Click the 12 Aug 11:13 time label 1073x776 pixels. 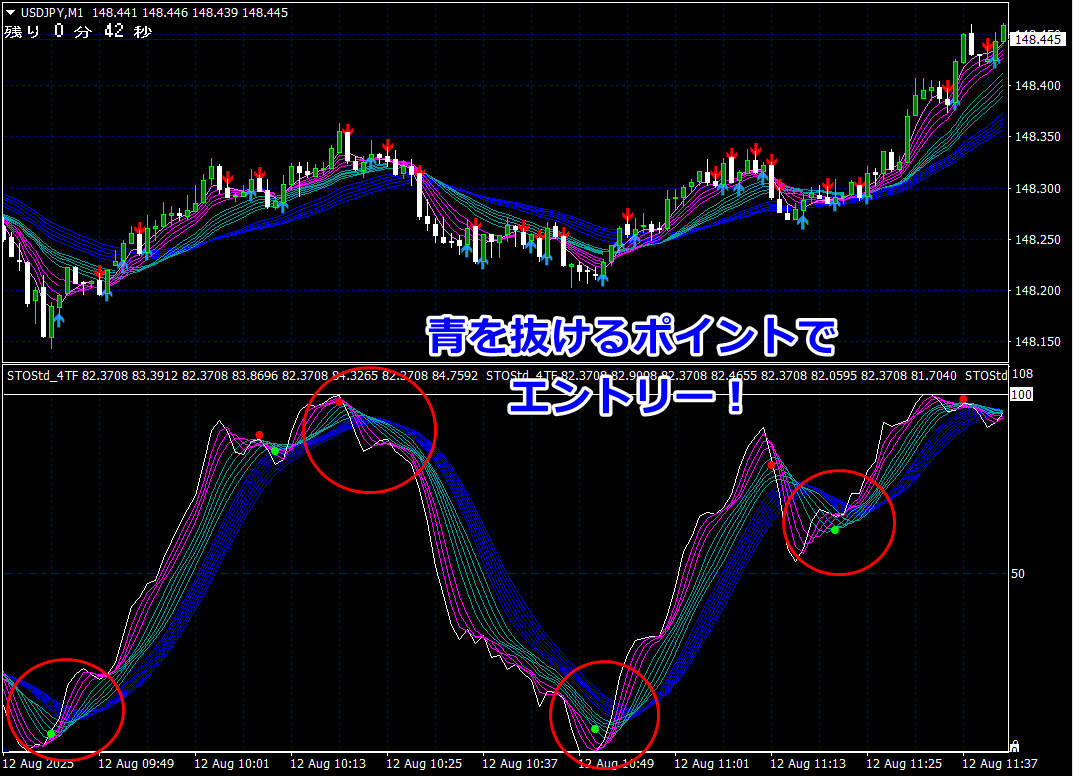[x=807, y=764]
